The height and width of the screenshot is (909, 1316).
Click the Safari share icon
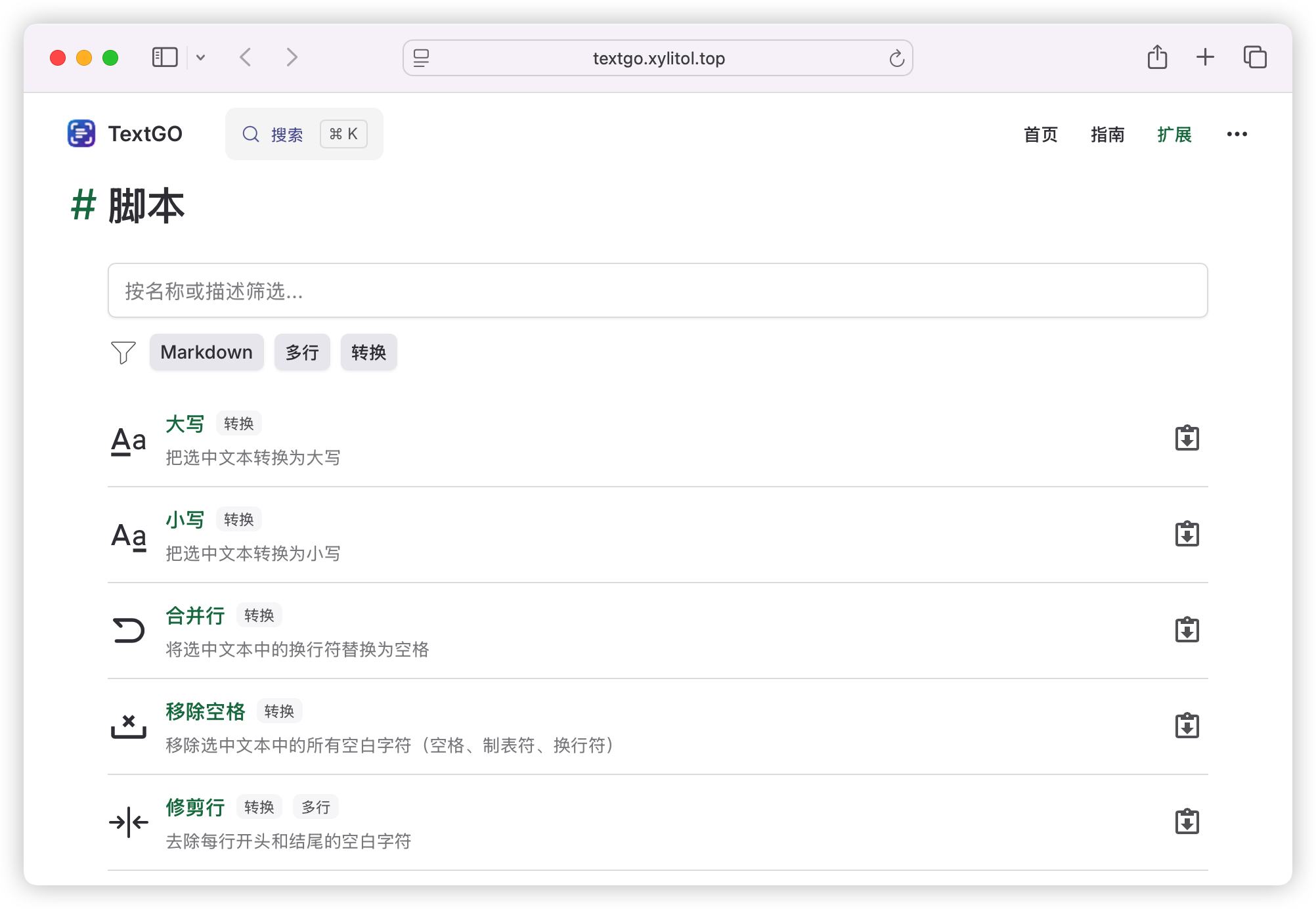[x=1157, y=58]
